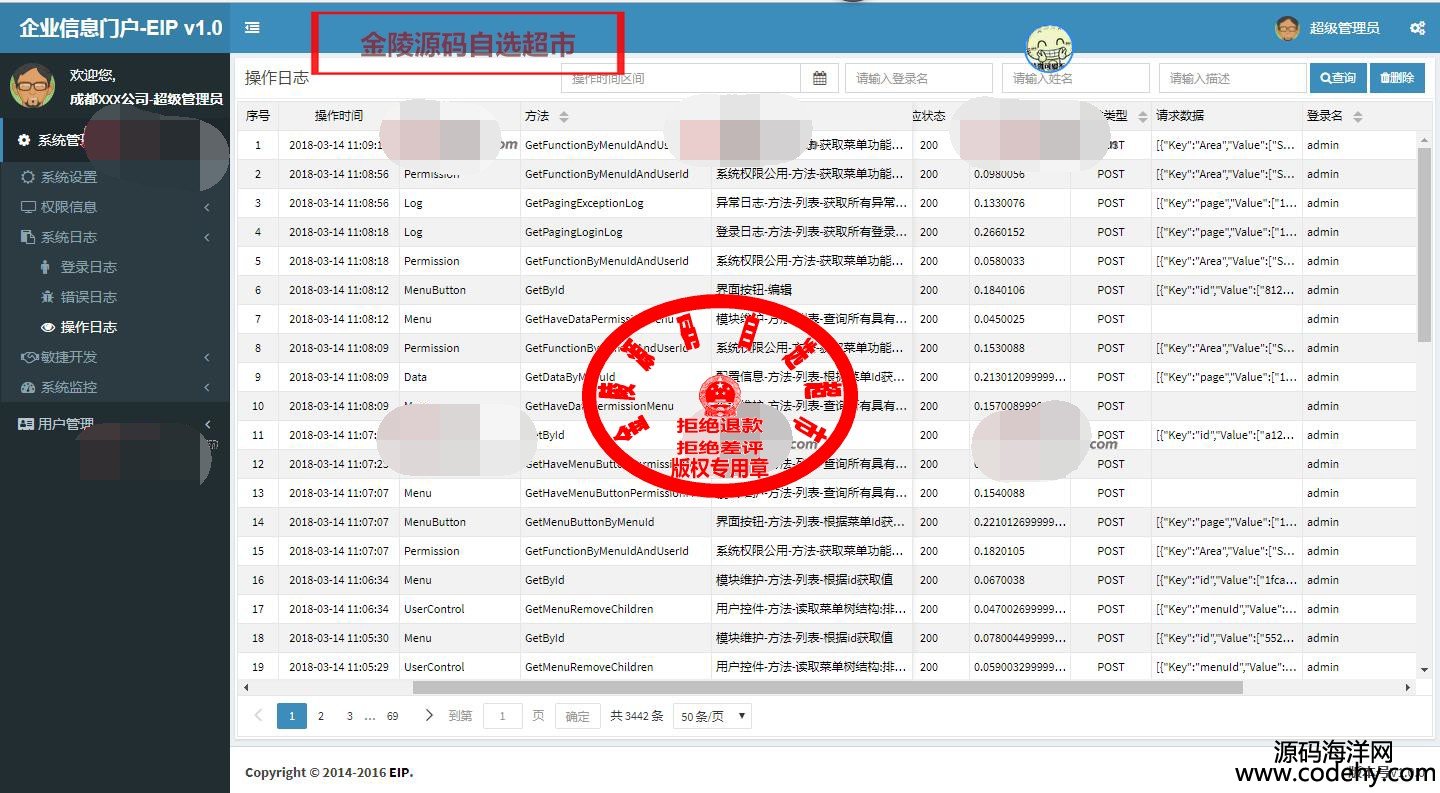Click the hamburger menu collapse icon
Viewport: 1440px width, 793px height.
pos(252,28)
